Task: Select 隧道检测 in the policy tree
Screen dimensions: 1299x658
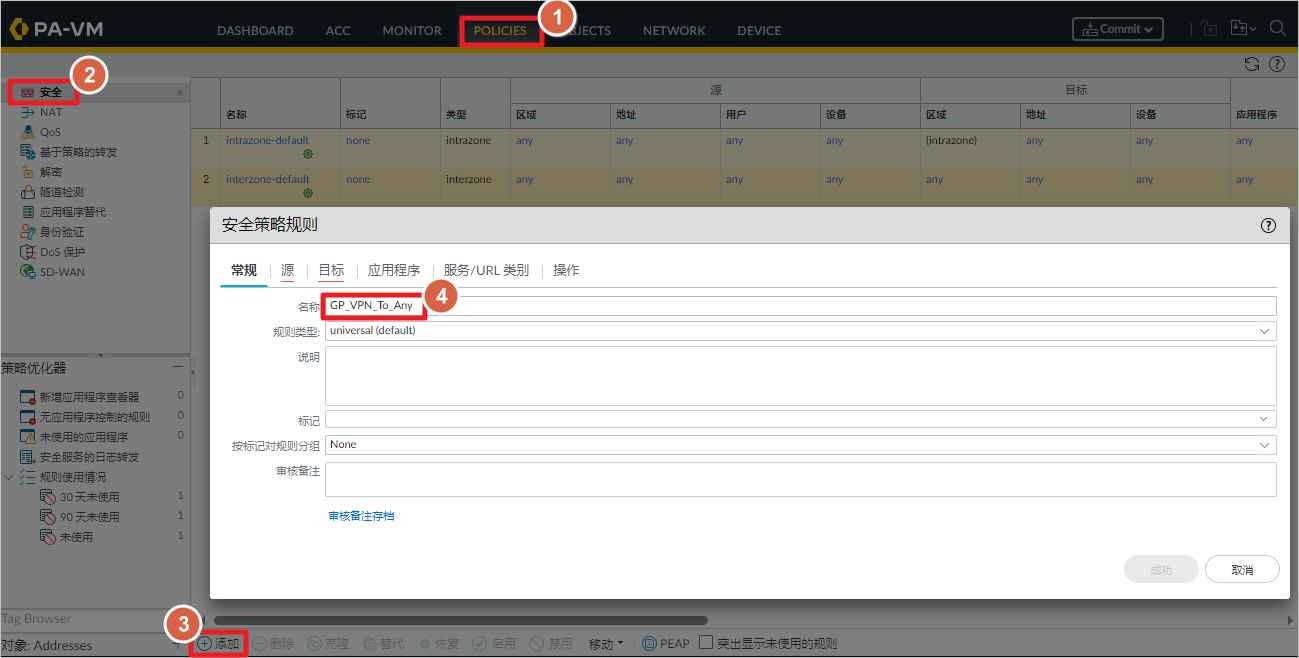Action: (62, 192)
